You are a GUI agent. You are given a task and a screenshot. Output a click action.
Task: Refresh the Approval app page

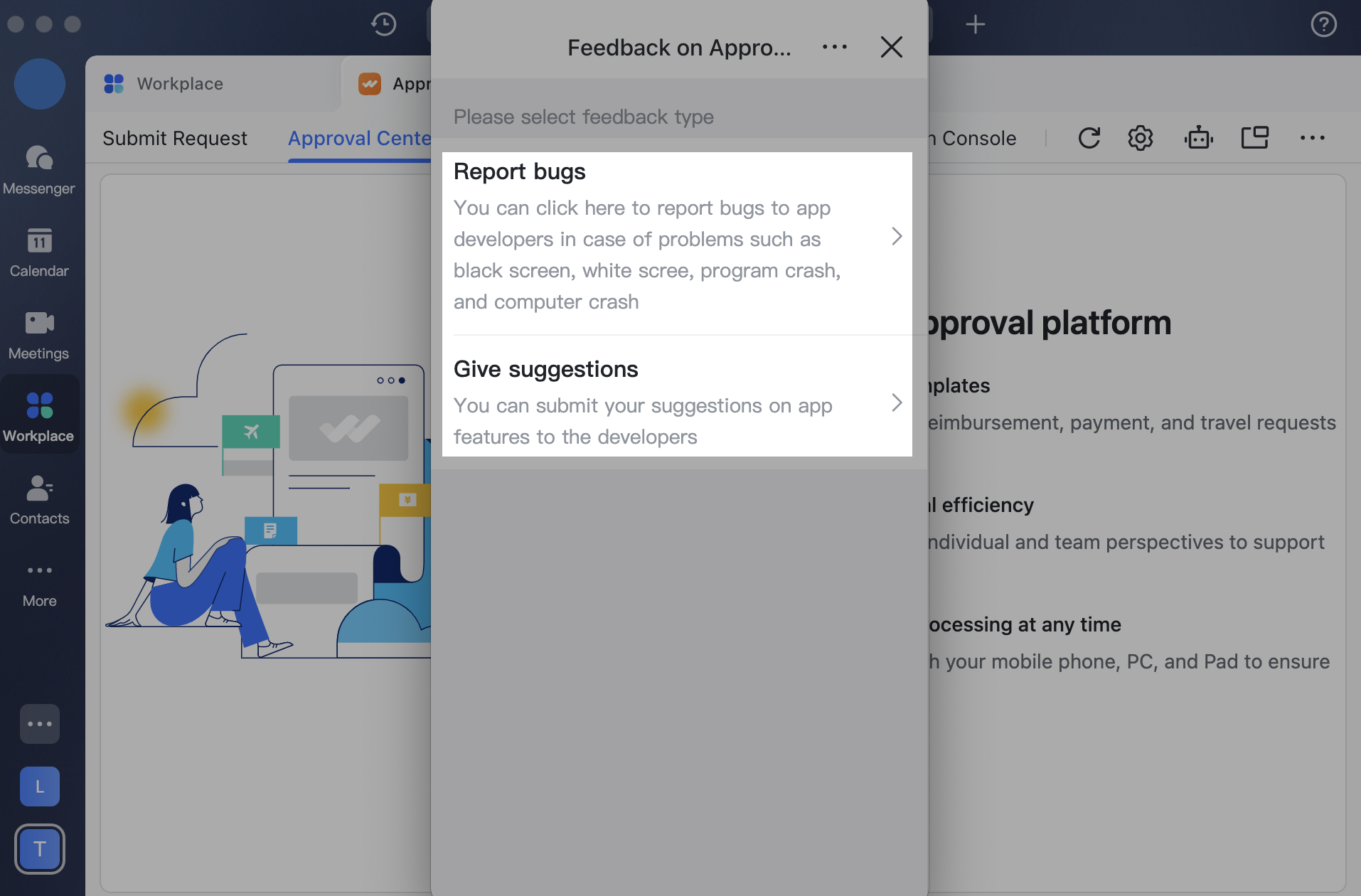coord(1090,138)
